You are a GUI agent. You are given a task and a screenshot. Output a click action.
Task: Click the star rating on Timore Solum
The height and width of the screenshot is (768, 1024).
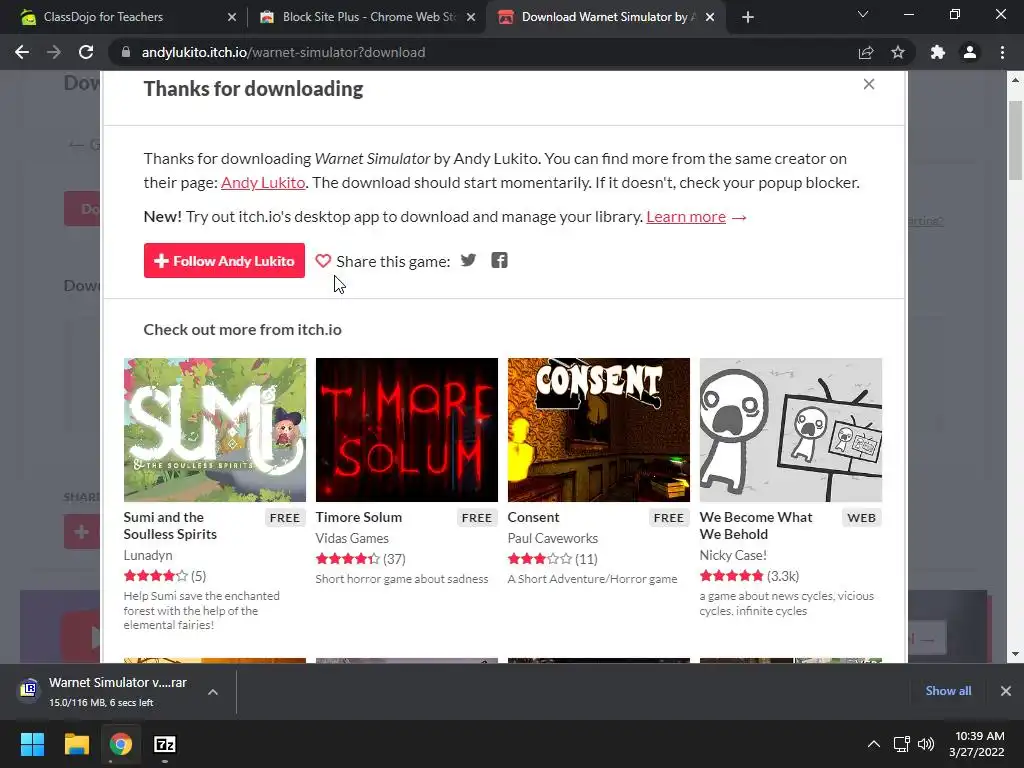click(347, 559)
